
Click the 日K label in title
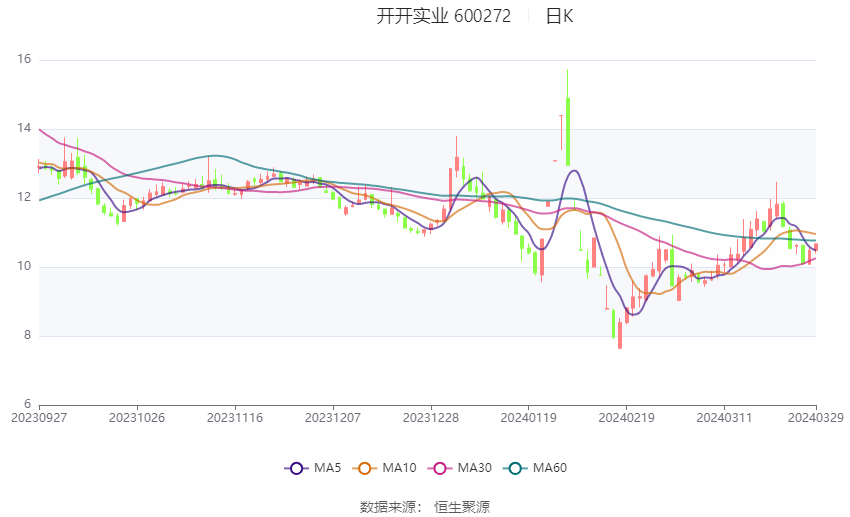[x=559, y=16]
